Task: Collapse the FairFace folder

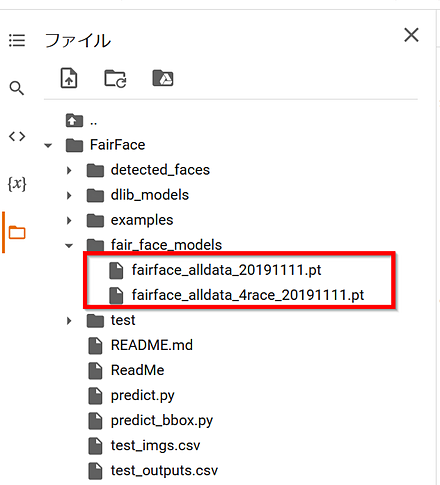Action: [48, 145]
